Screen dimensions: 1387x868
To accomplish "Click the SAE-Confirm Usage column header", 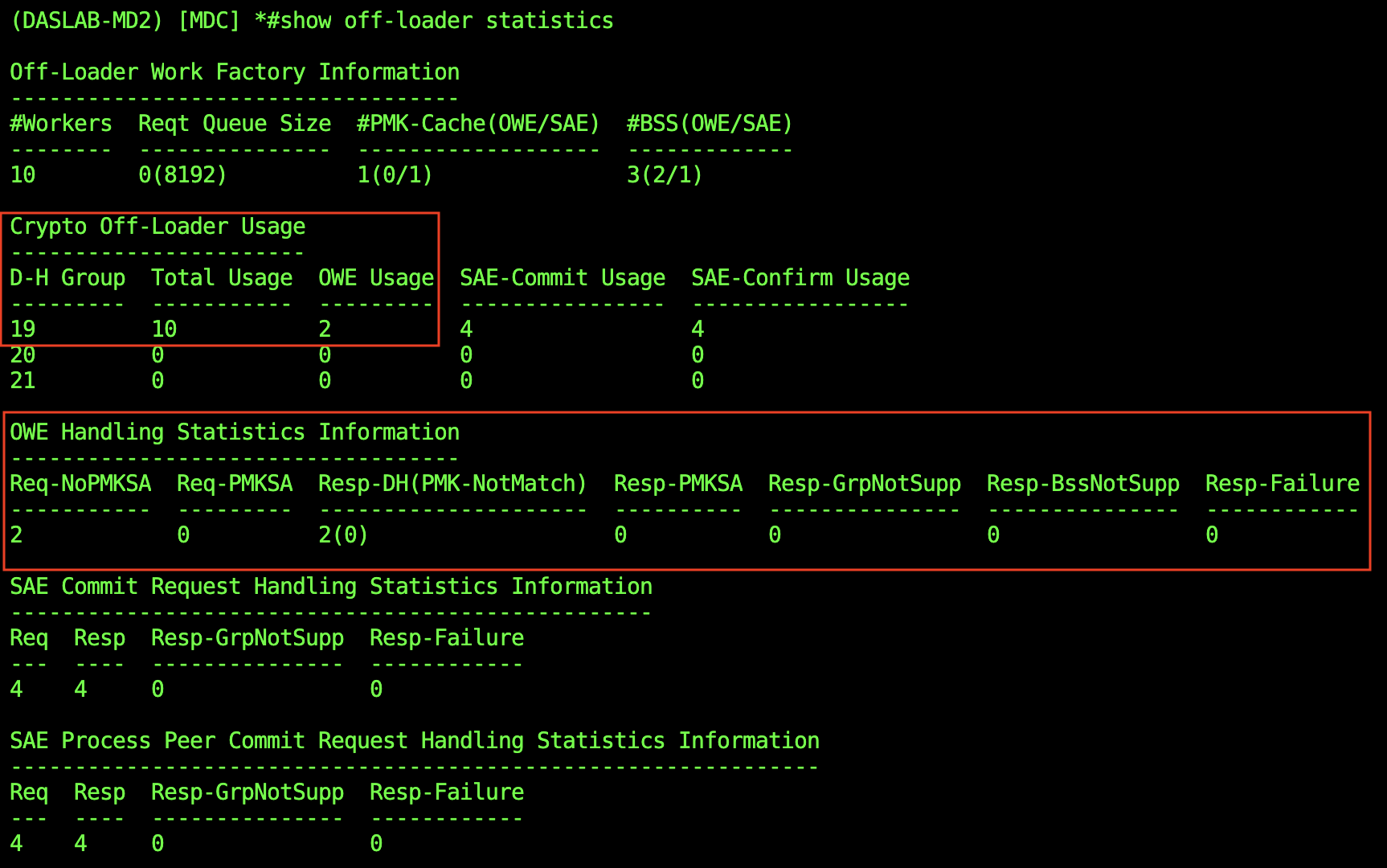I will tap(800, 277).
